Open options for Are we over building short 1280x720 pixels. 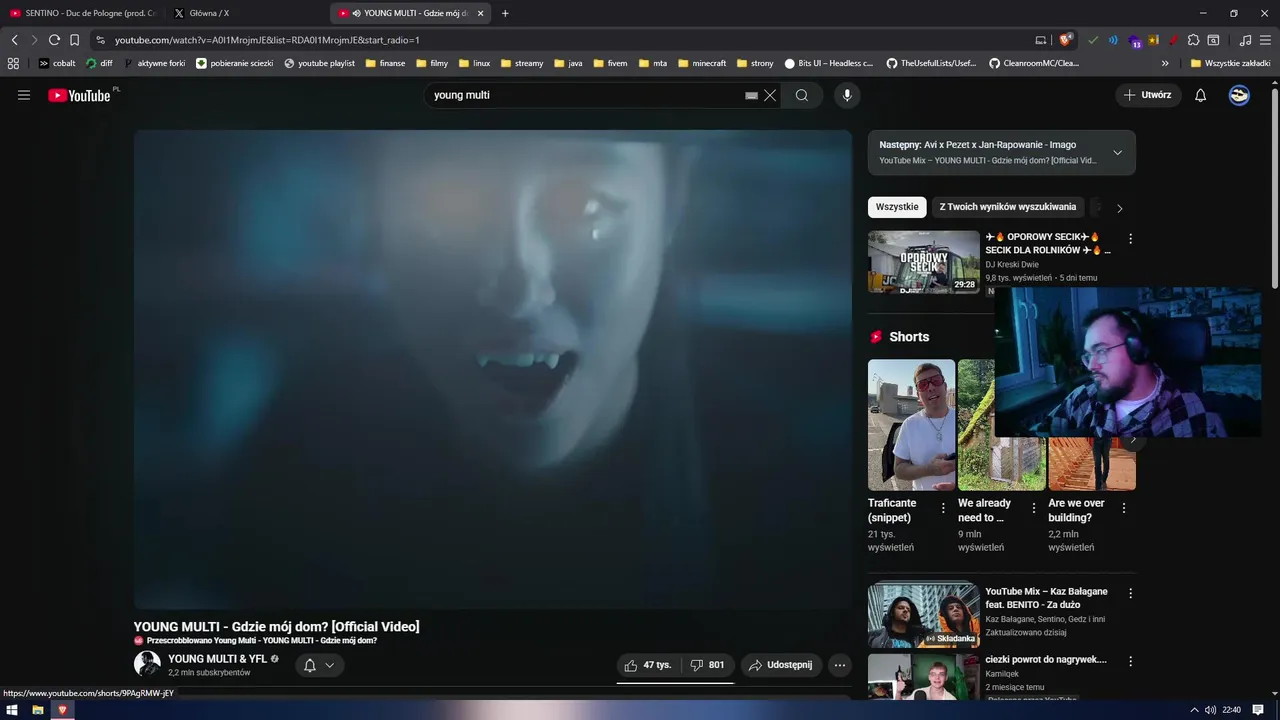coord(1124,508)
